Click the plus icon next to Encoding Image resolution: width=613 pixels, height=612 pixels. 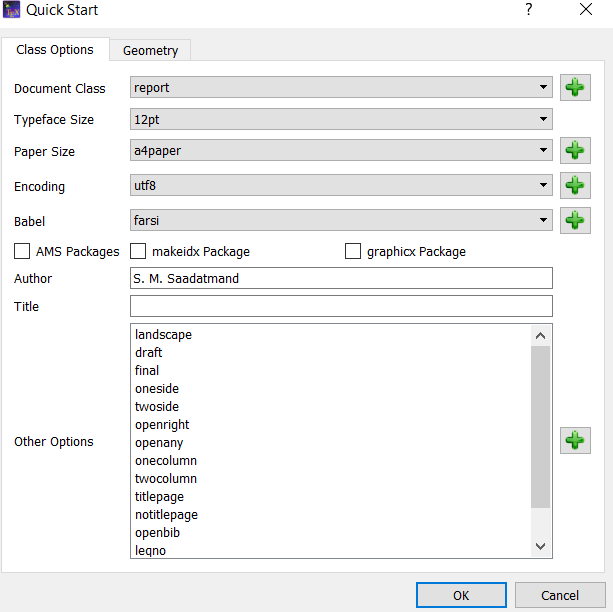coord(575,185)
